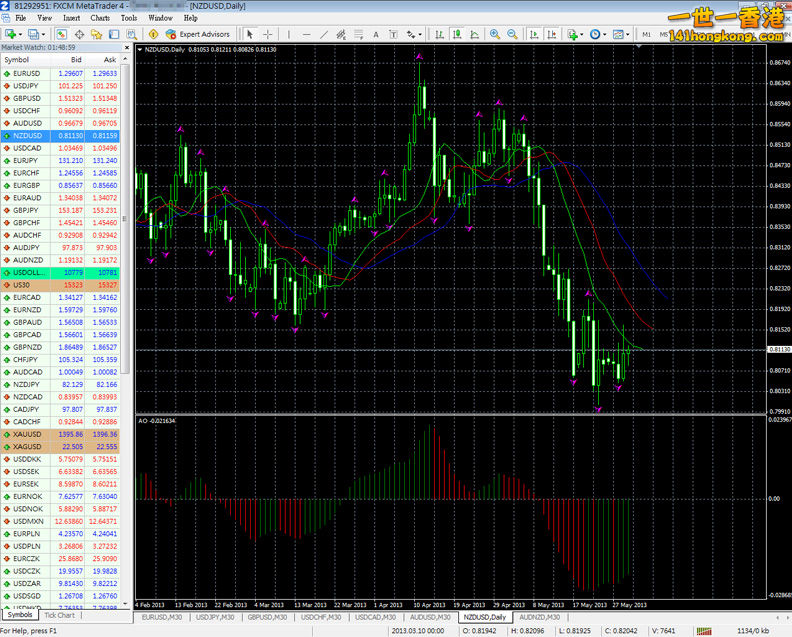
Task: Open the Charts menu
Action: [100, 18]
